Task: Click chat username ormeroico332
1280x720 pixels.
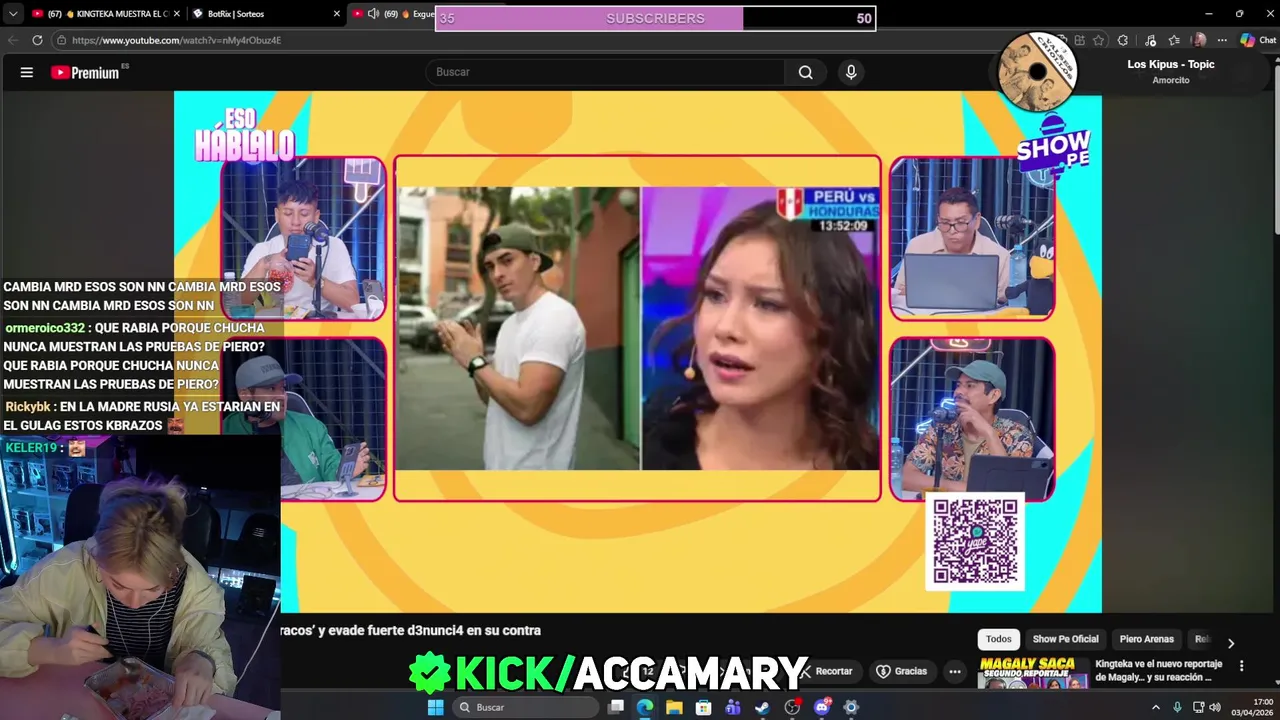Action: (x=45, y=328)
